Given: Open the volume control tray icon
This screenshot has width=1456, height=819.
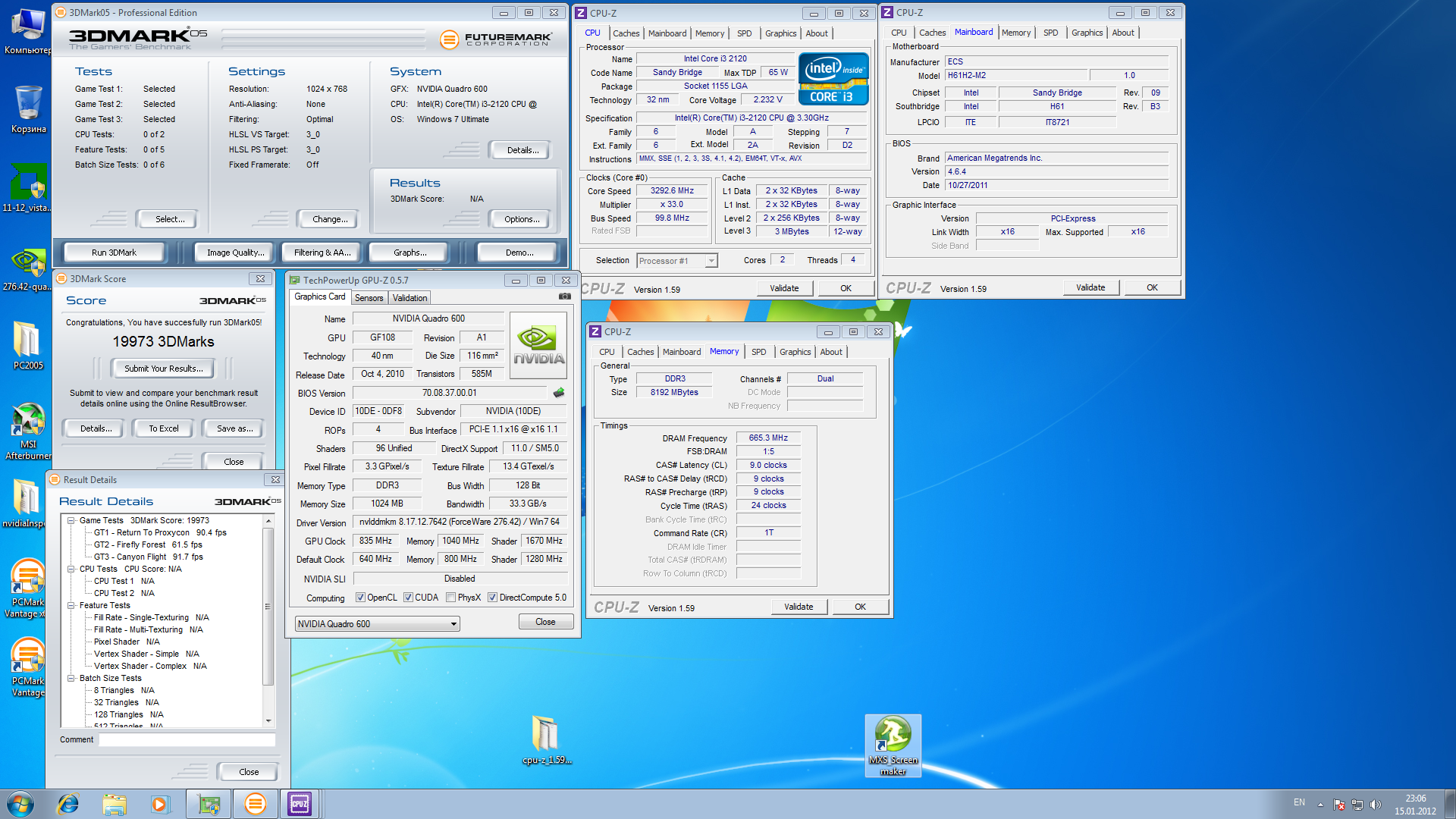Looking at the screenshot, I should pyautogui.click(x=1376, y=805).
